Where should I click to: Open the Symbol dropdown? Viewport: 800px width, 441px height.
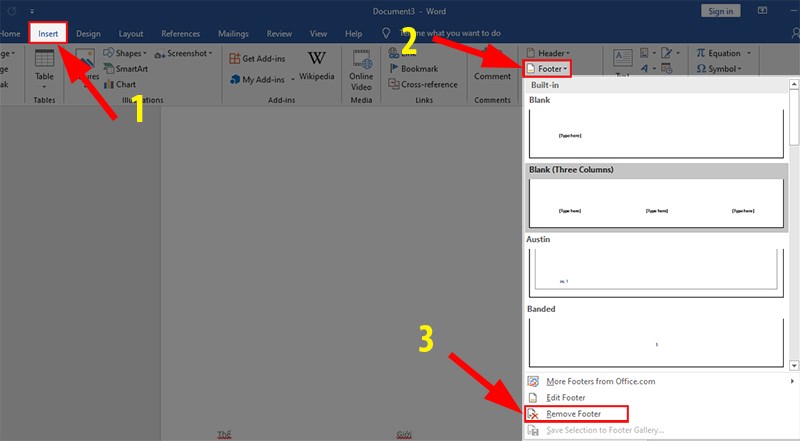[x=719, y=68]
